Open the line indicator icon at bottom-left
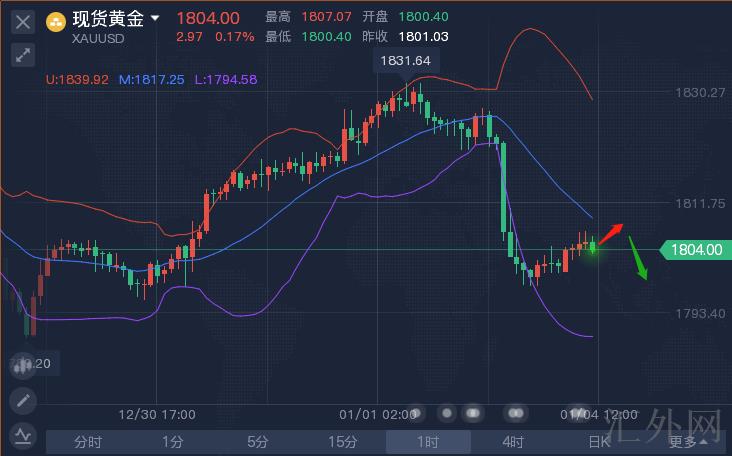Image resolution: width=732 pixels, height=456 pixels. coord(22,435)
